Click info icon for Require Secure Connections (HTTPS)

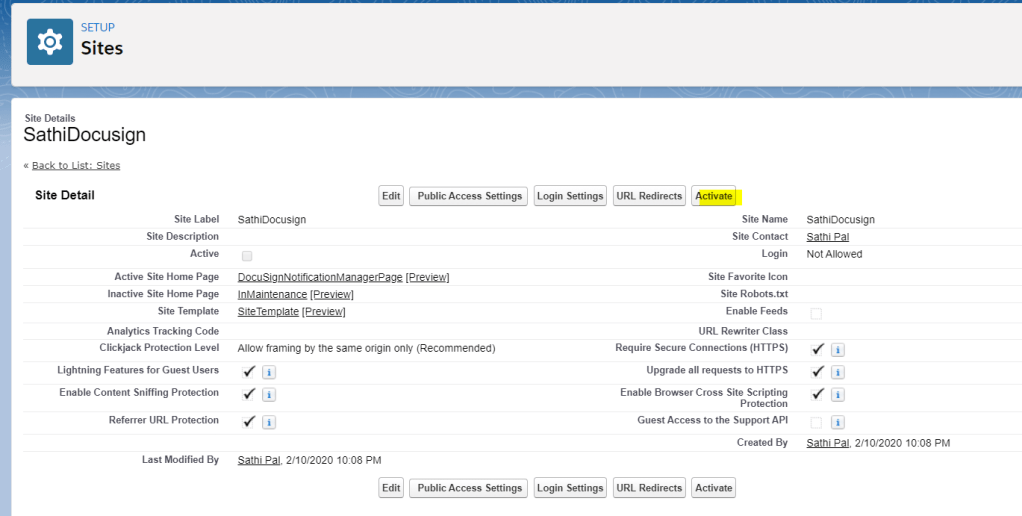(838, 349)
